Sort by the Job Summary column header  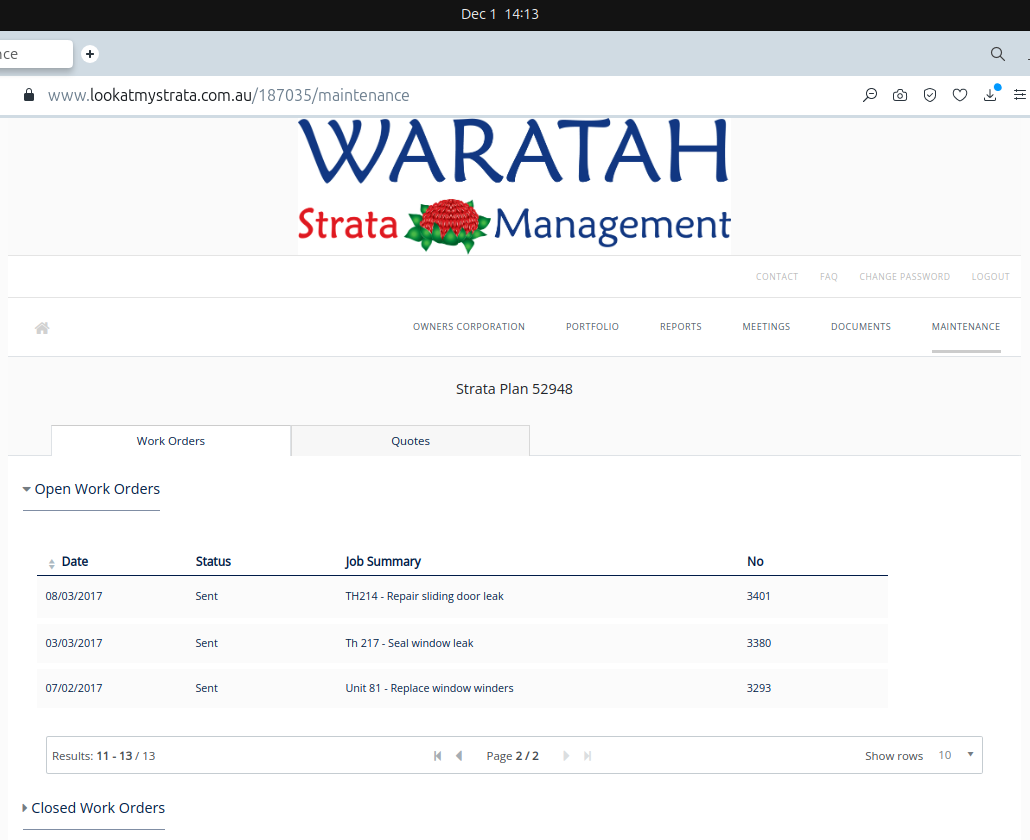[x=383, y=562]
